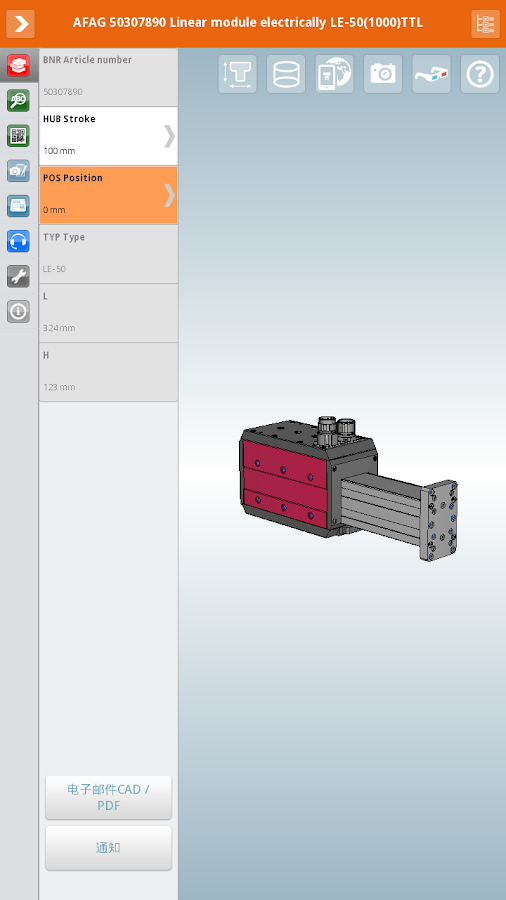Viewport: 506px width, 900px height.
Task: Take a snapshot with camera icon
Action: click(383, 74)
